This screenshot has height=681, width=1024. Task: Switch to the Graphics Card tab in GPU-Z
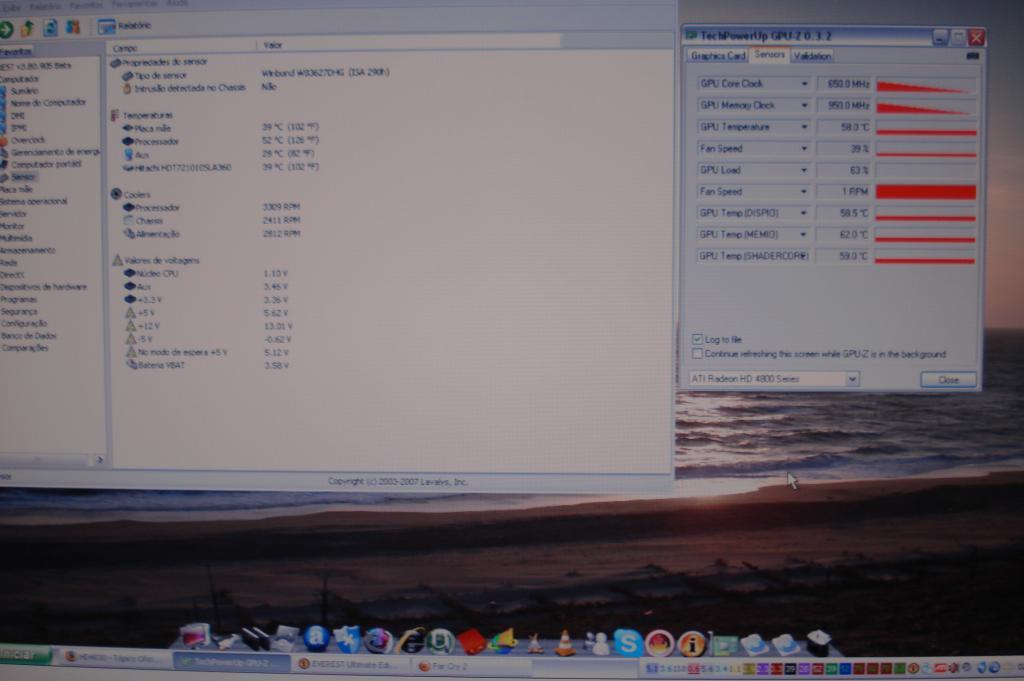click(x=718, y=56)
